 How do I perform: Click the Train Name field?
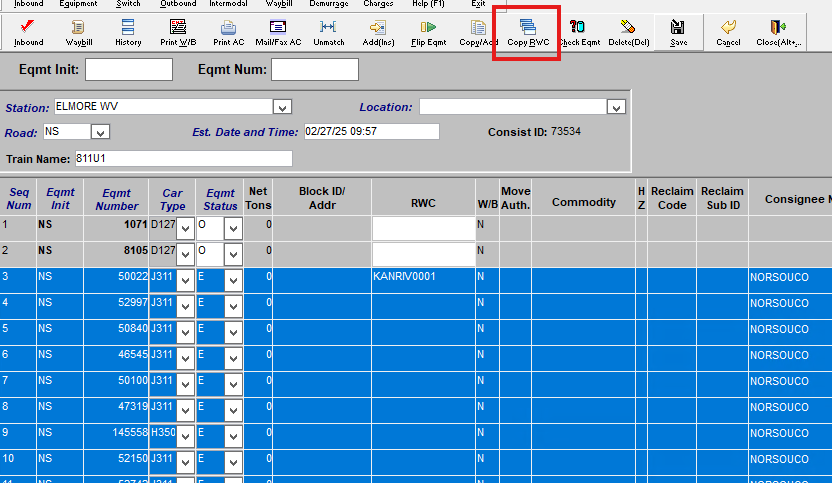[x=184, y=158]
